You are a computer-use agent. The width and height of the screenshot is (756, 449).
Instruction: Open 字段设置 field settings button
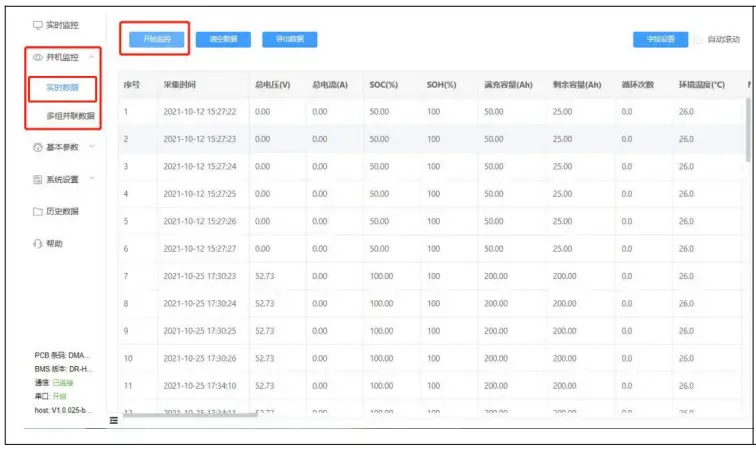[661, 39]
